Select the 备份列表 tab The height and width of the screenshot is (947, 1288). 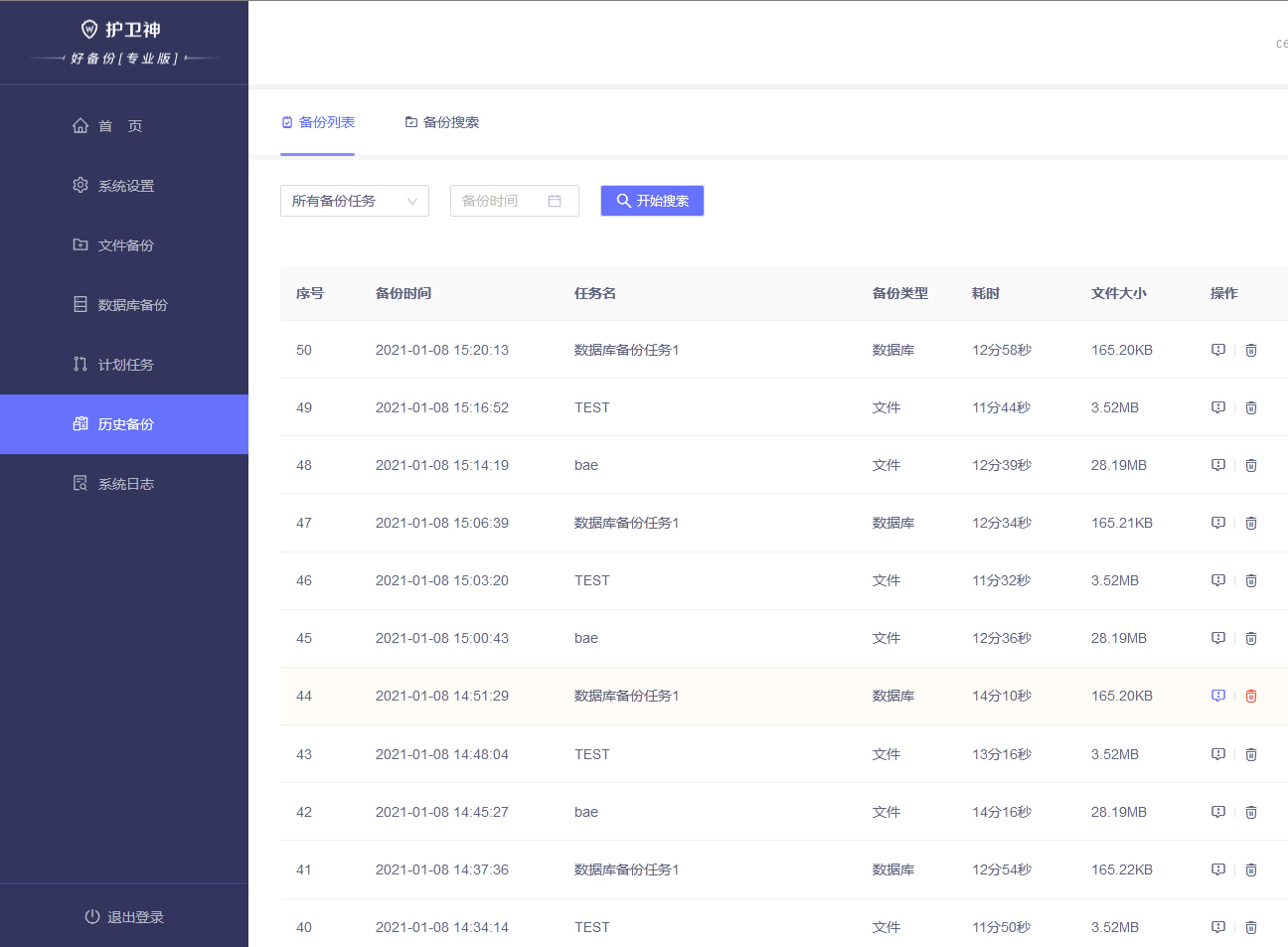click(318, 122)
